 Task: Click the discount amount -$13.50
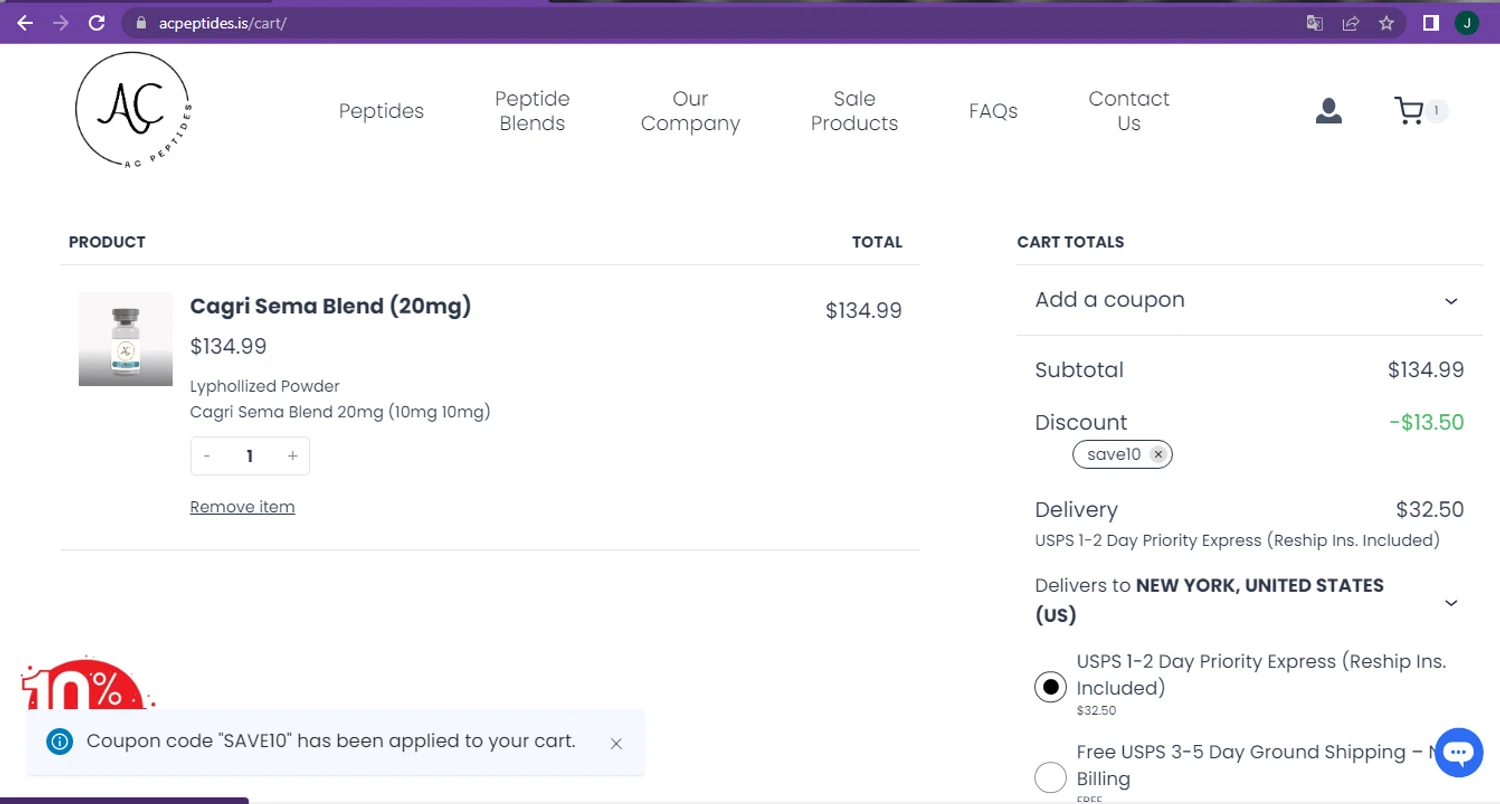click(1426, 422)
